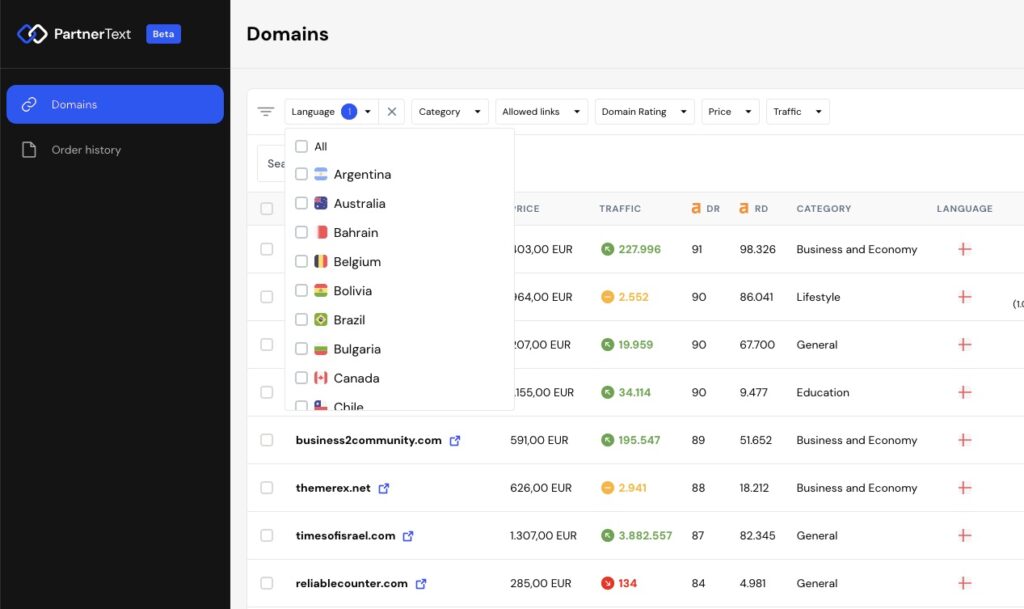Click plus icon in Education row
Image resolution: width=1024 pixels, height=609 pixels.
tap(965, 392)
